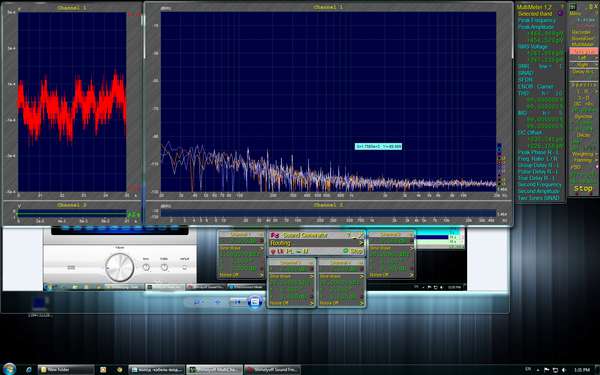The image size is (600, 375).
Task: Toggle SFDR measurement in MultiMeter
Action: click(525, 80)
